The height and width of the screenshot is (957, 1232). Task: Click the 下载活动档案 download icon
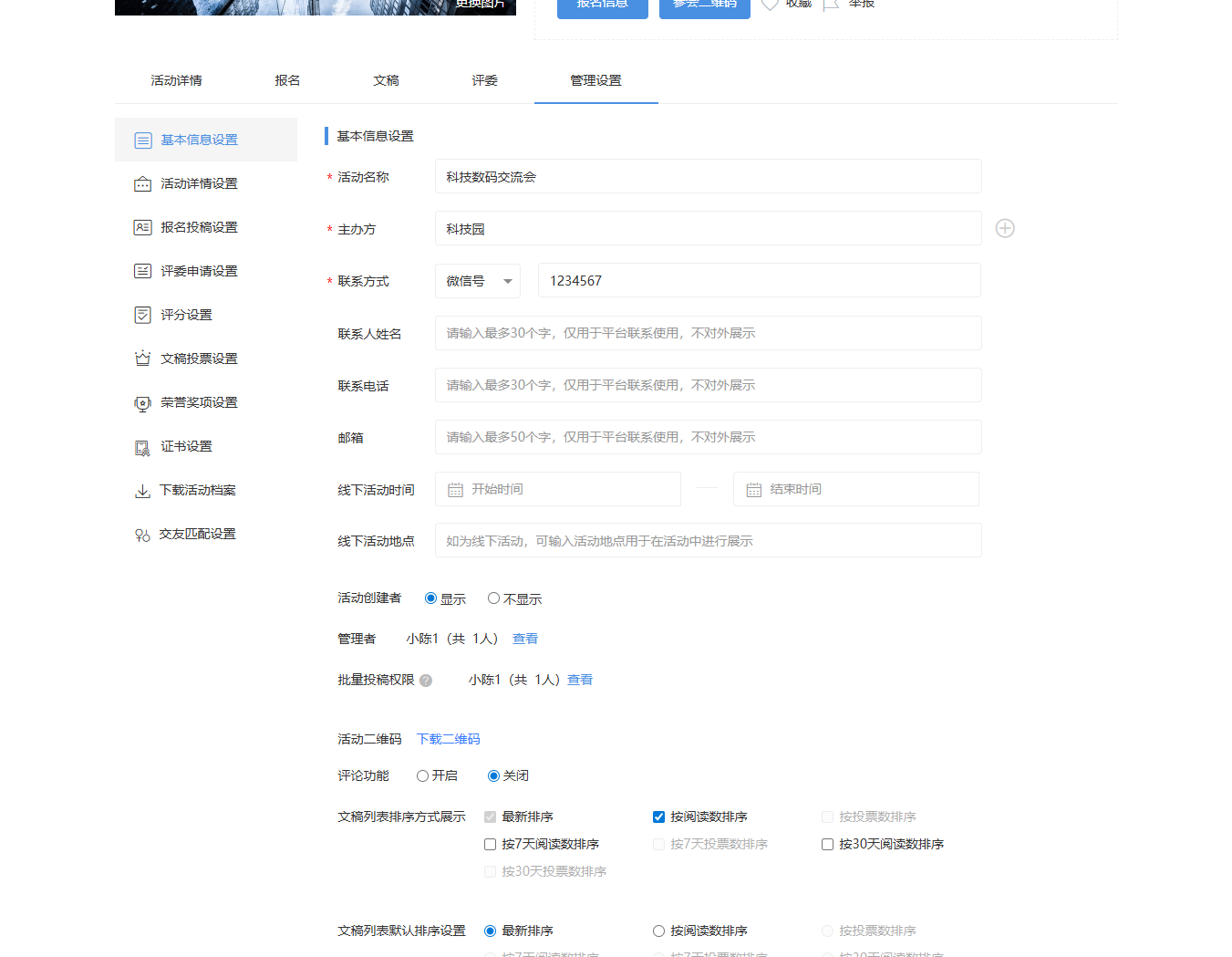click(143, 491)
